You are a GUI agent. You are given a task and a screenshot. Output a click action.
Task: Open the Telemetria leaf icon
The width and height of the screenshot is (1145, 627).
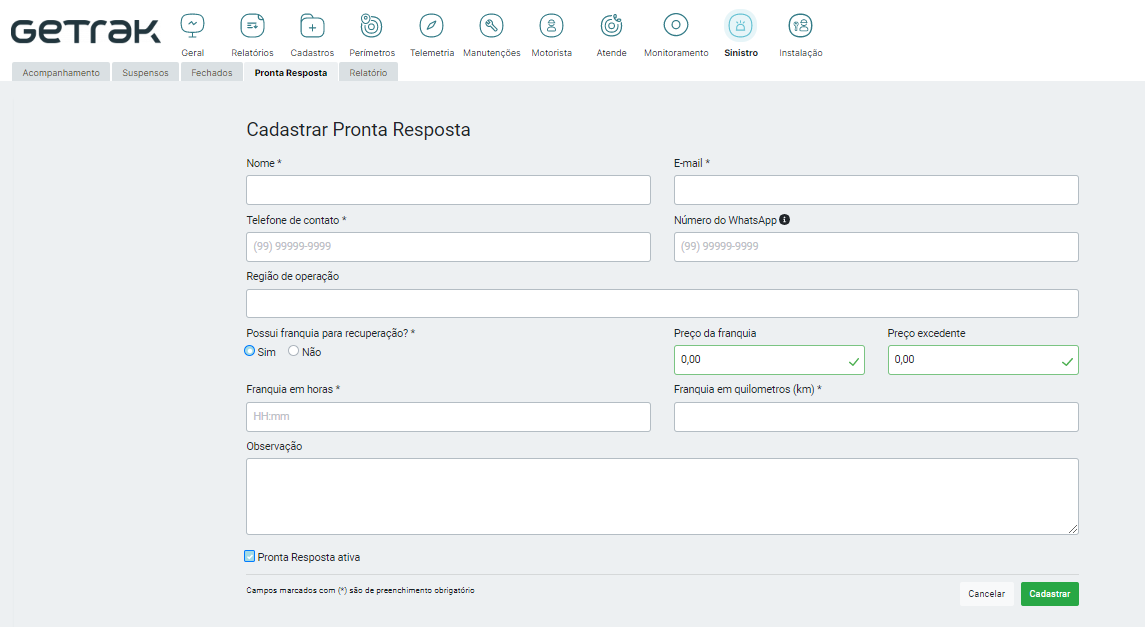[x=432, y=26]
